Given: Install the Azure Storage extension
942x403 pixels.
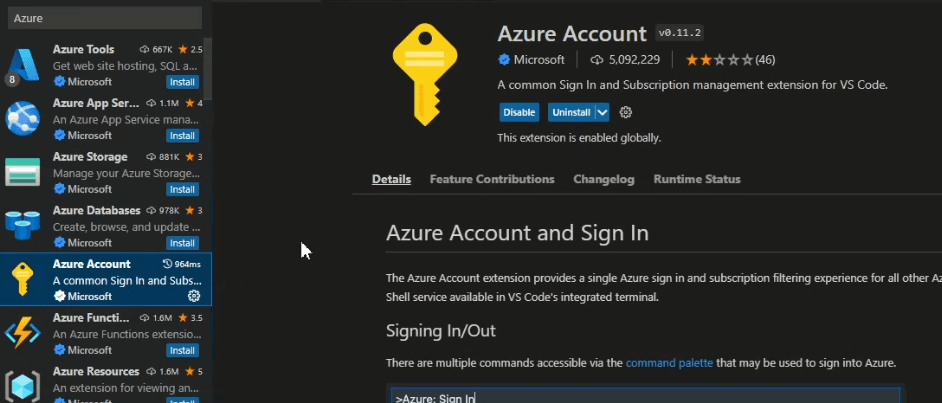Looking at the screenshot, I should (182, 189).
